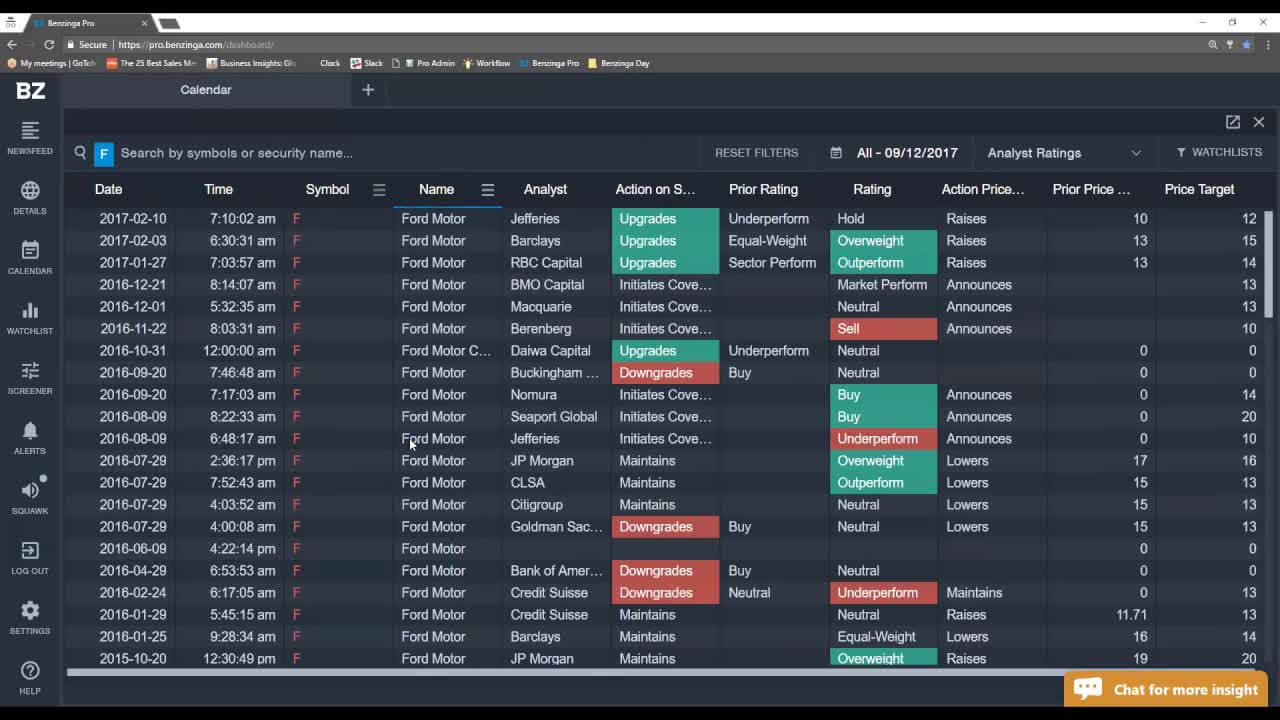This screenshot has height=720, width=1280.
Task: Click browser back arrow
Action: pos(12,44)
